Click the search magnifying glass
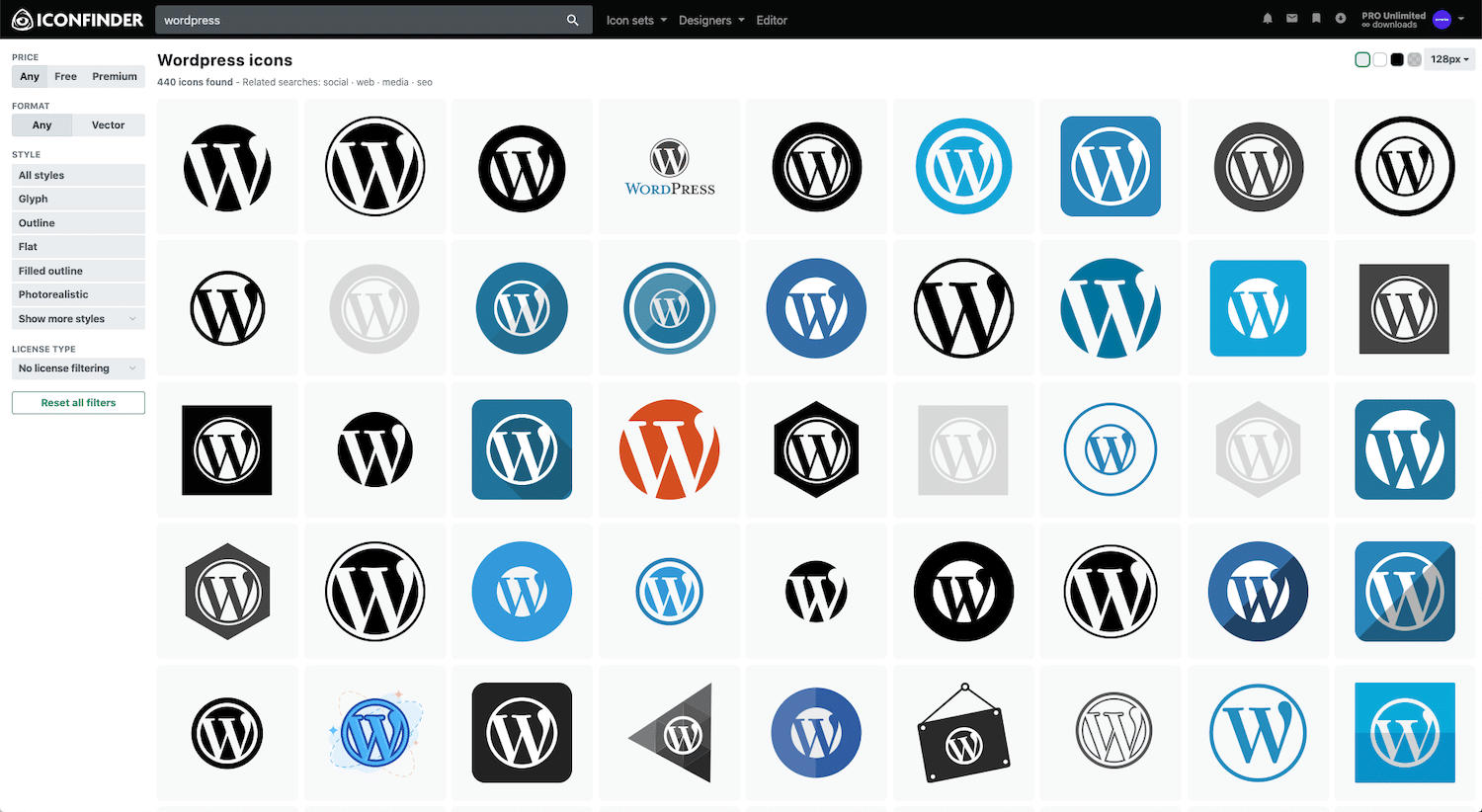This screenshot has height=812, width=1482. (572, 20)
